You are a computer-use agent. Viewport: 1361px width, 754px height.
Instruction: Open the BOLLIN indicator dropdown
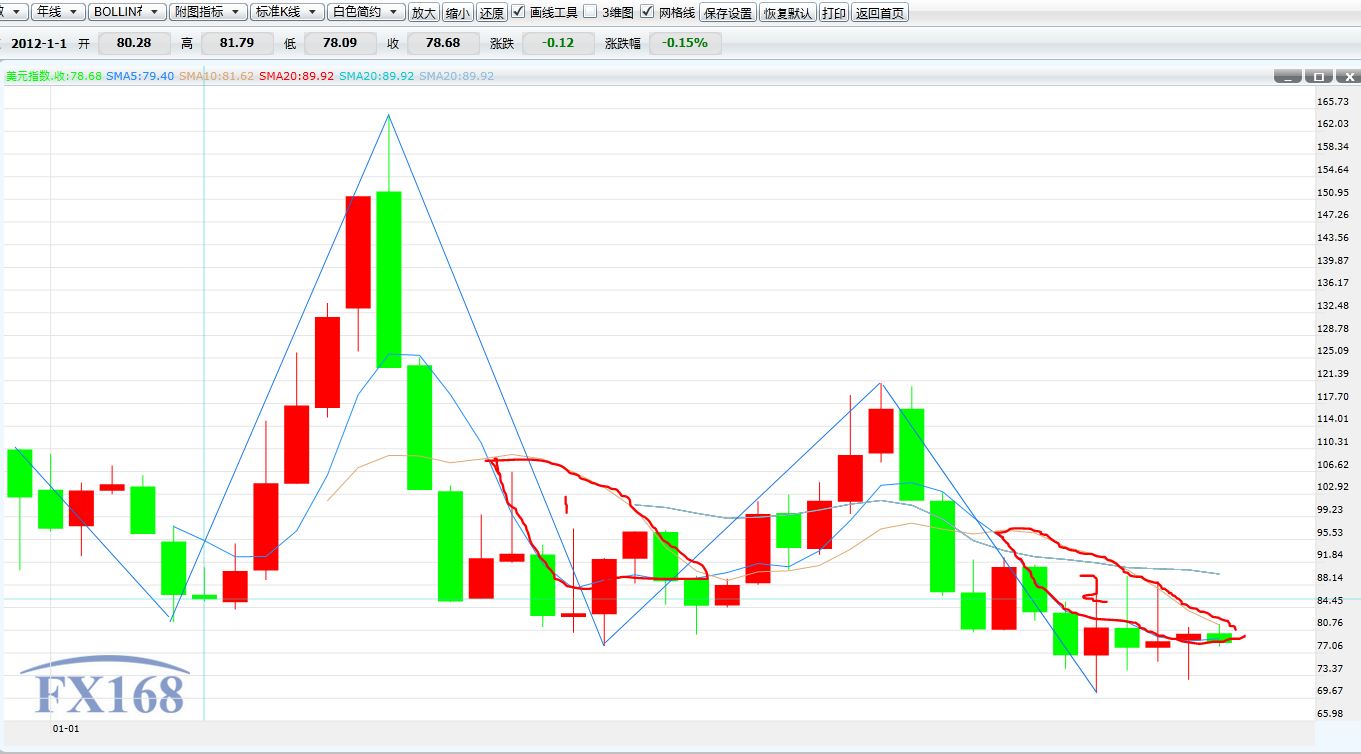pos(128,12)
